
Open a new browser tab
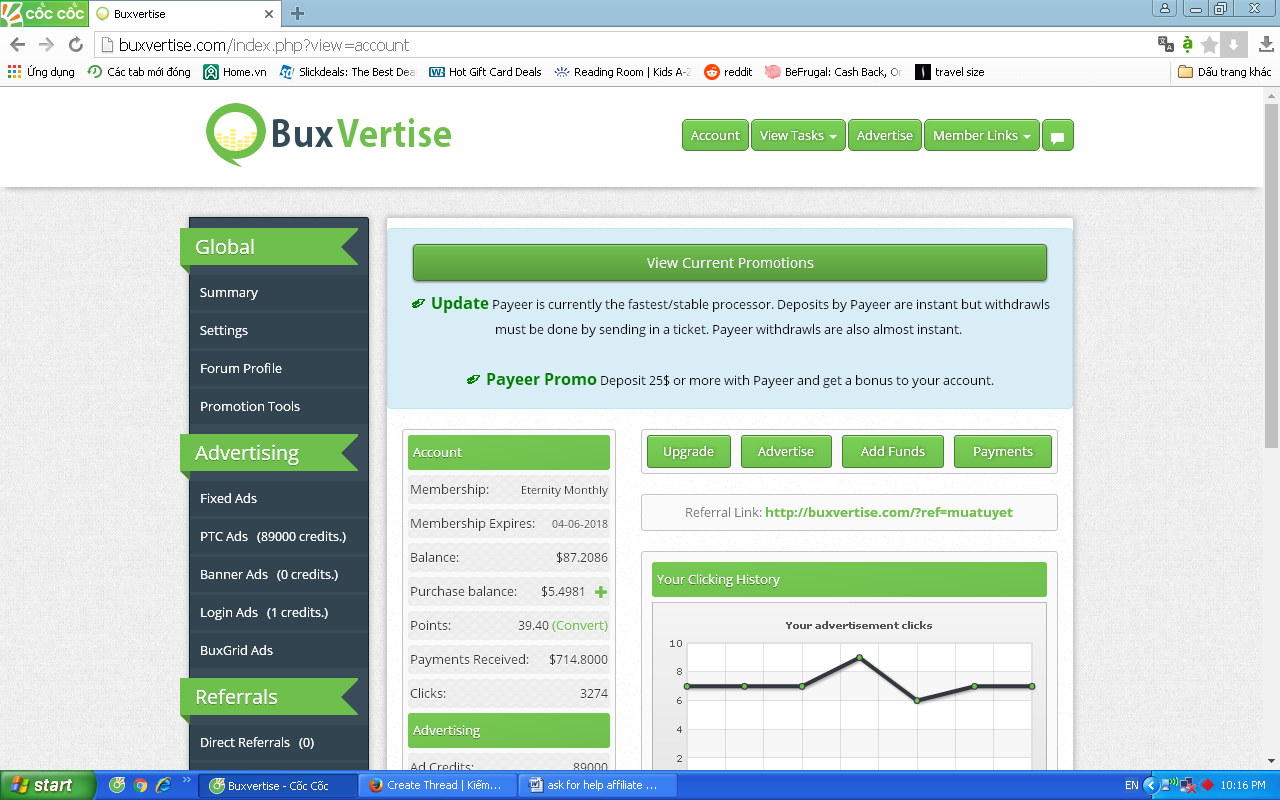click(x=297, y=14)
